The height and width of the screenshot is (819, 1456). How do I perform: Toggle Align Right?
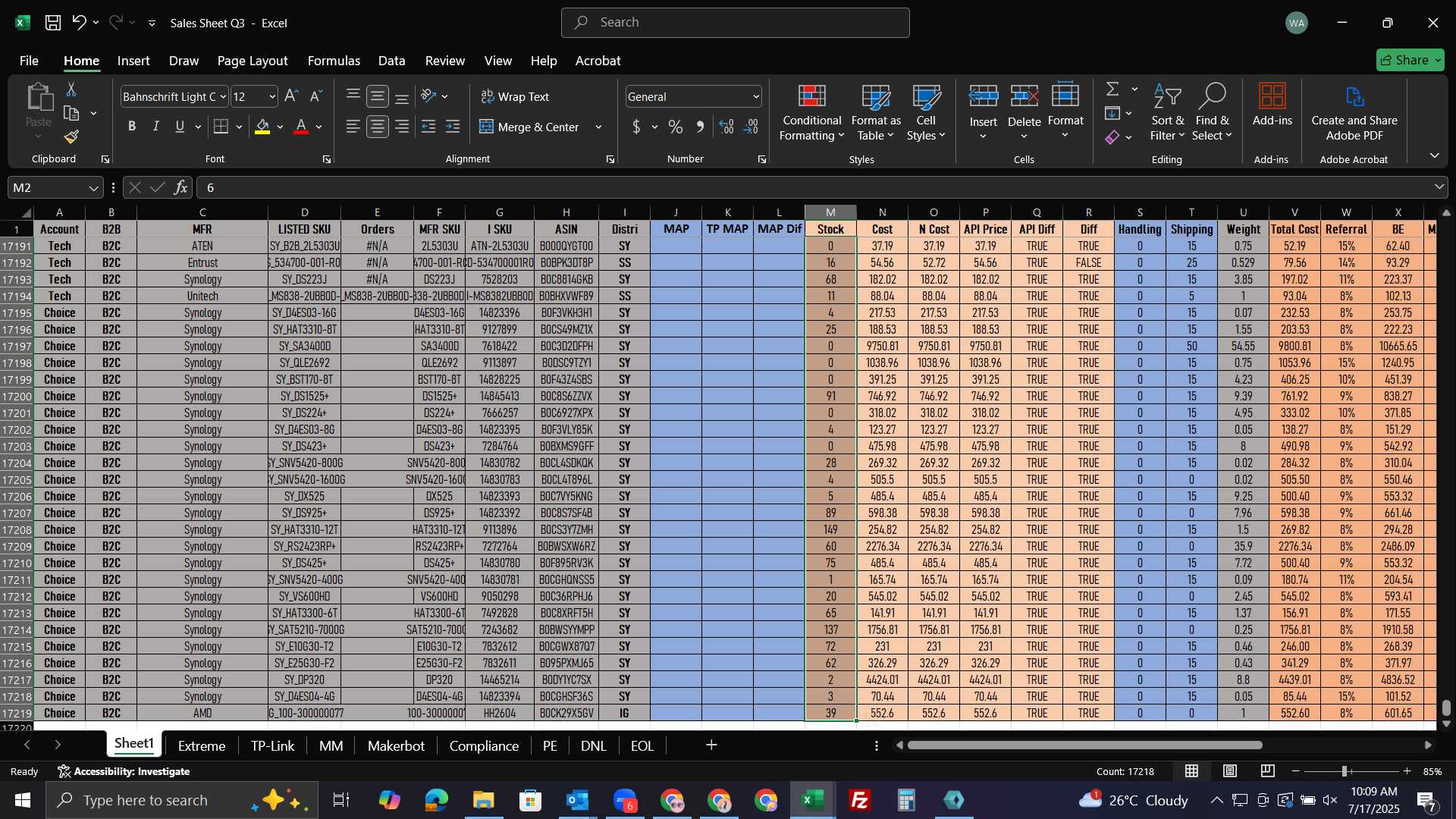point(403,127)
